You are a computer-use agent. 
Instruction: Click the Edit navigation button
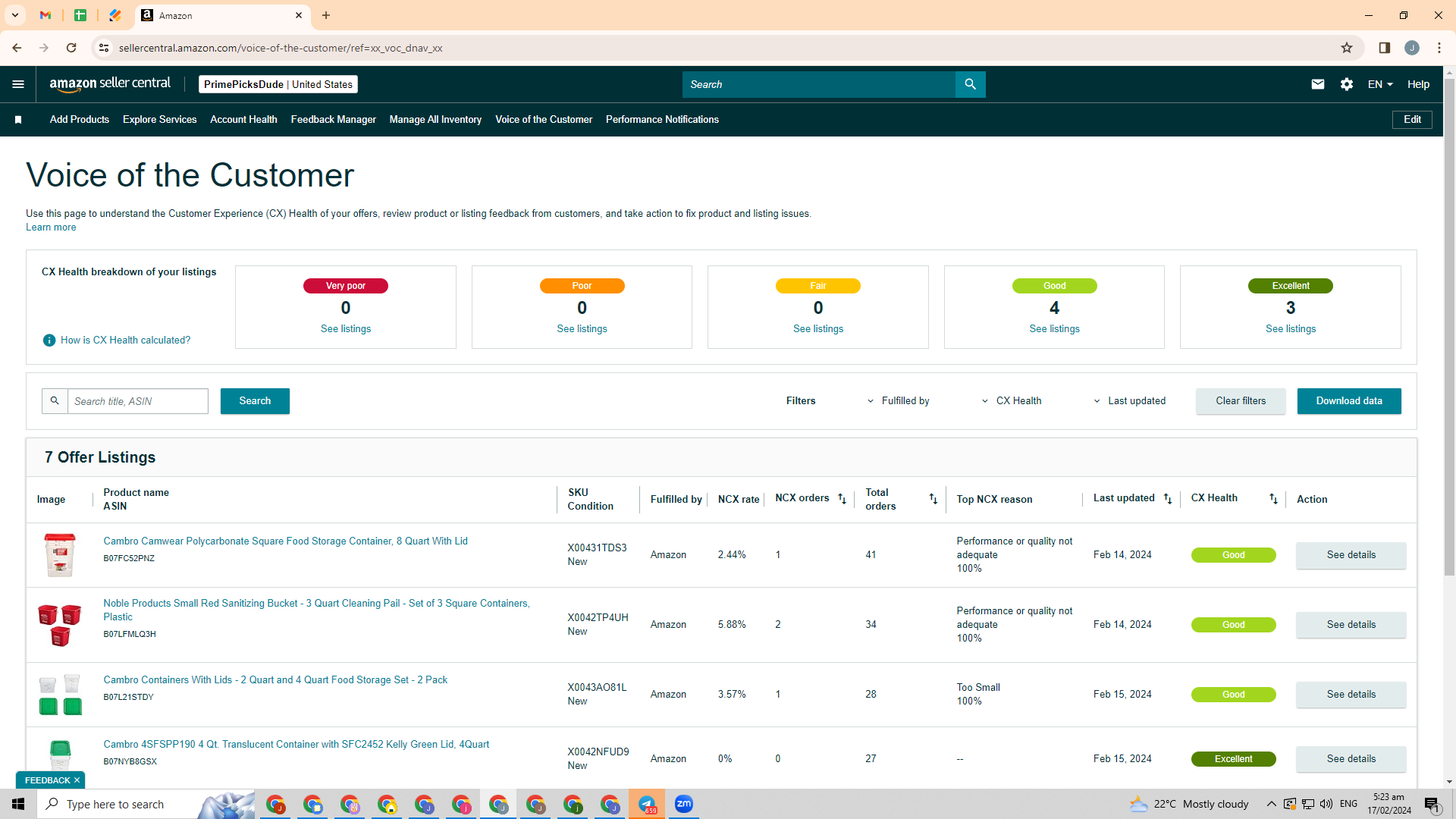pyautogui.click(x=1412, y=120)
